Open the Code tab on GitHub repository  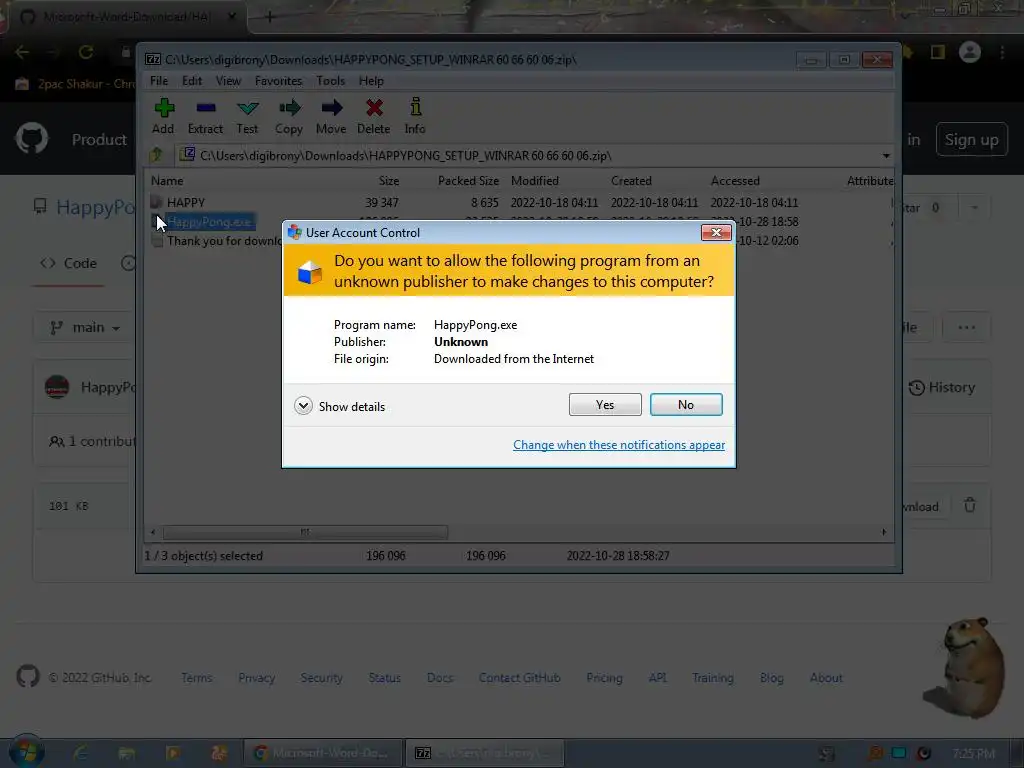coord(69,263)
